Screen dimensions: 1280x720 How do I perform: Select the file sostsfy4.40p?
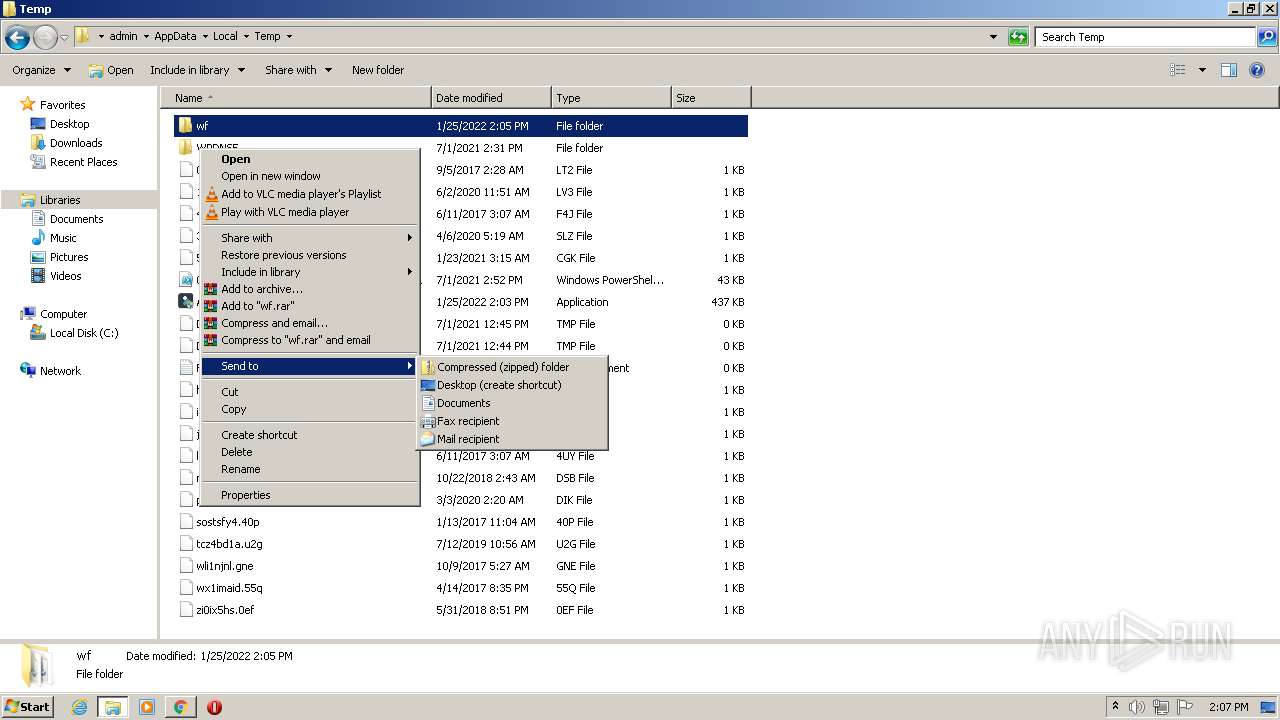click(x=227, y=522)
